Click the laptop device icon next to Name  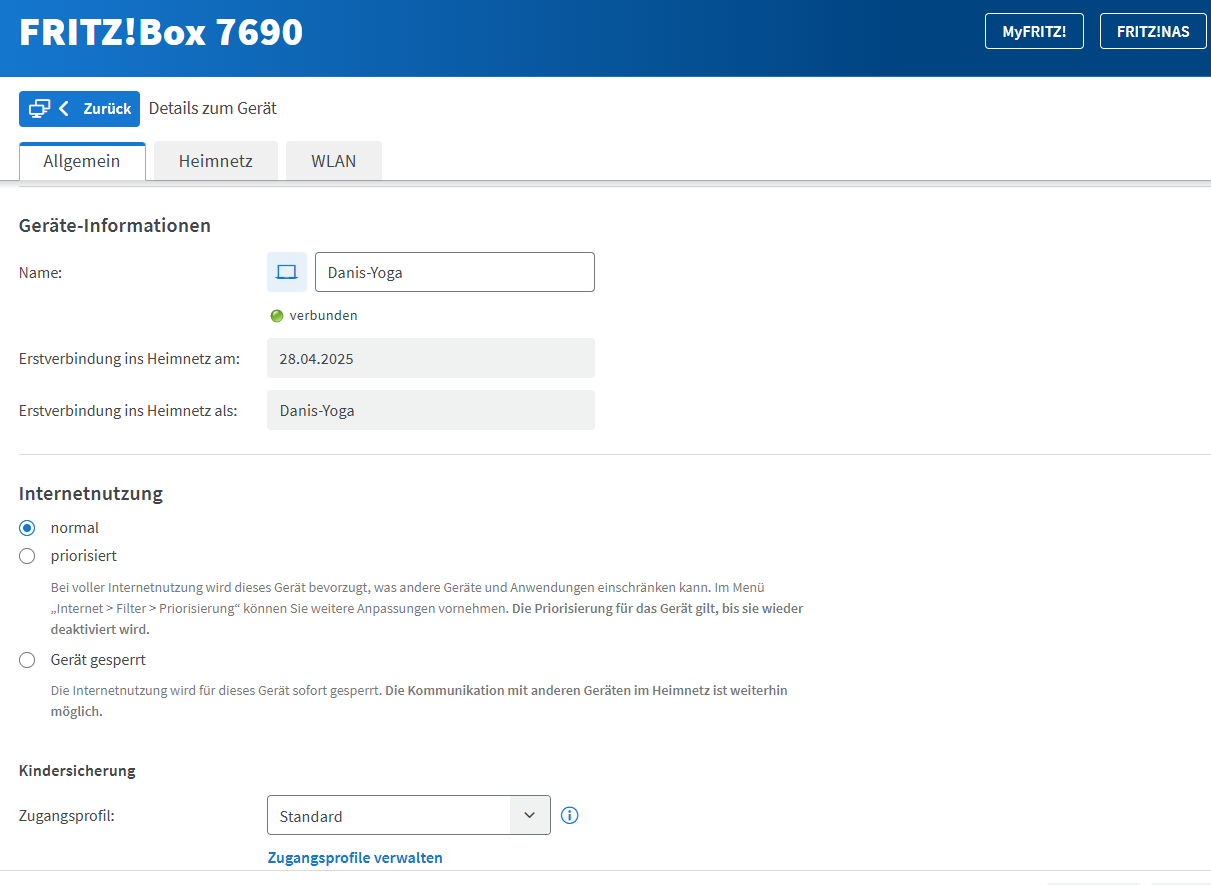pos(287,272)
